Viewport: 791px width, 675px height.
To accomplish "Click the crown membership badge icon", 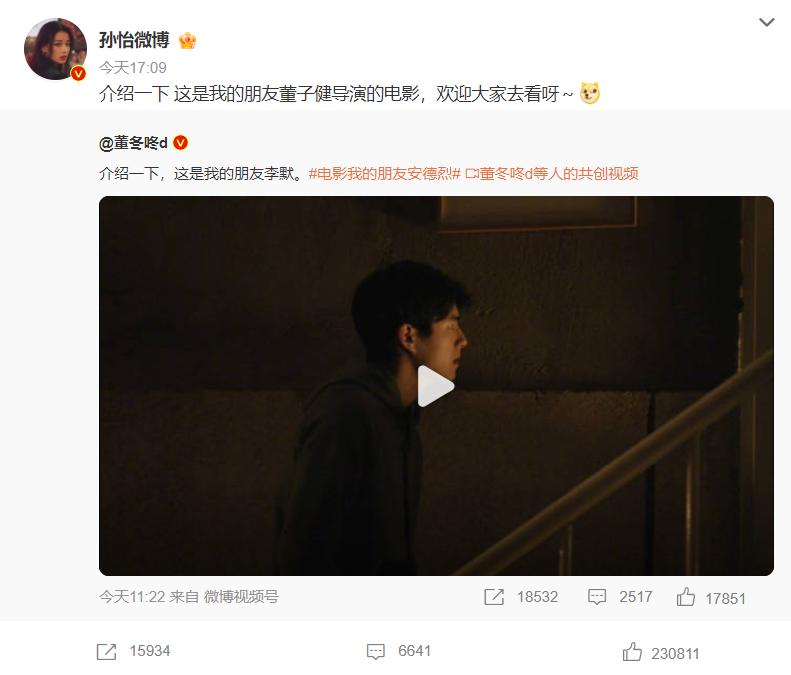I will point(187,40).
